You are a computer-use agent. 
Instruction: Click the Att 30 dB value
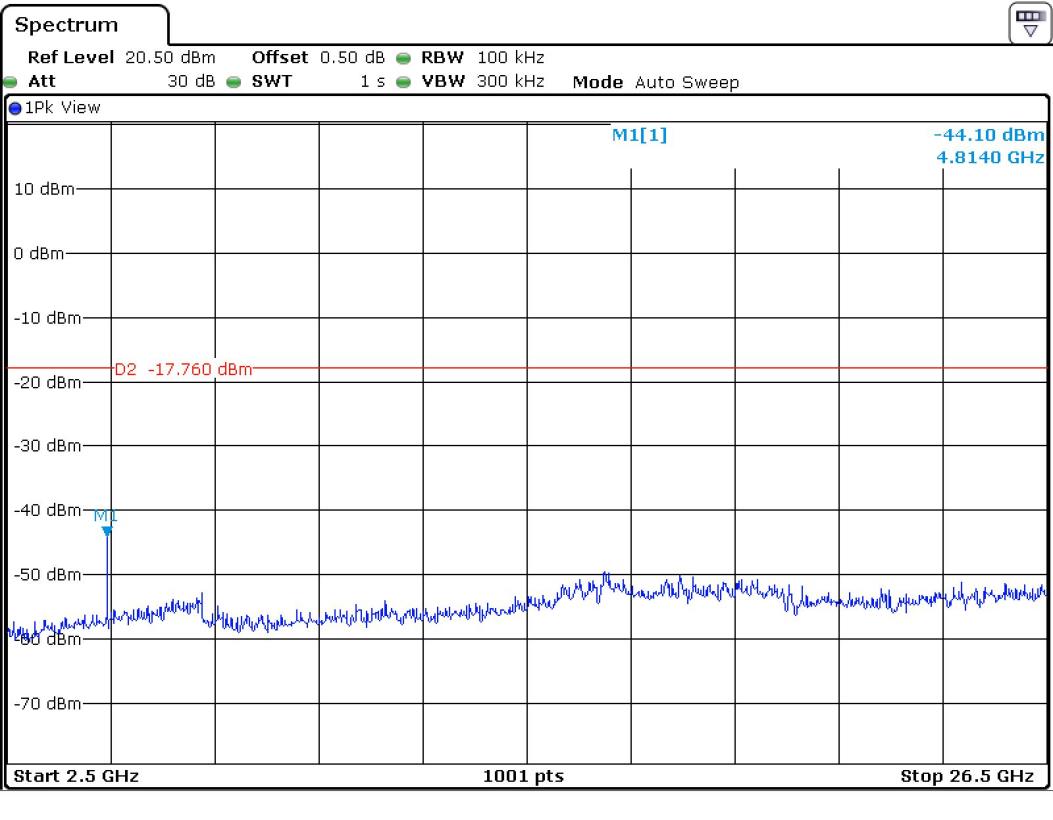point(191,81)
